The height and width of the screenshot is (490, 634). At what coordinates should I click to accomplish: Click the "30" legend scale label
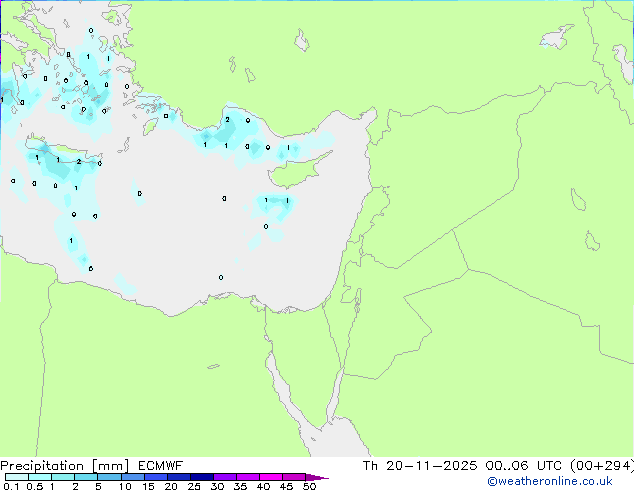(x=217, y=486)
